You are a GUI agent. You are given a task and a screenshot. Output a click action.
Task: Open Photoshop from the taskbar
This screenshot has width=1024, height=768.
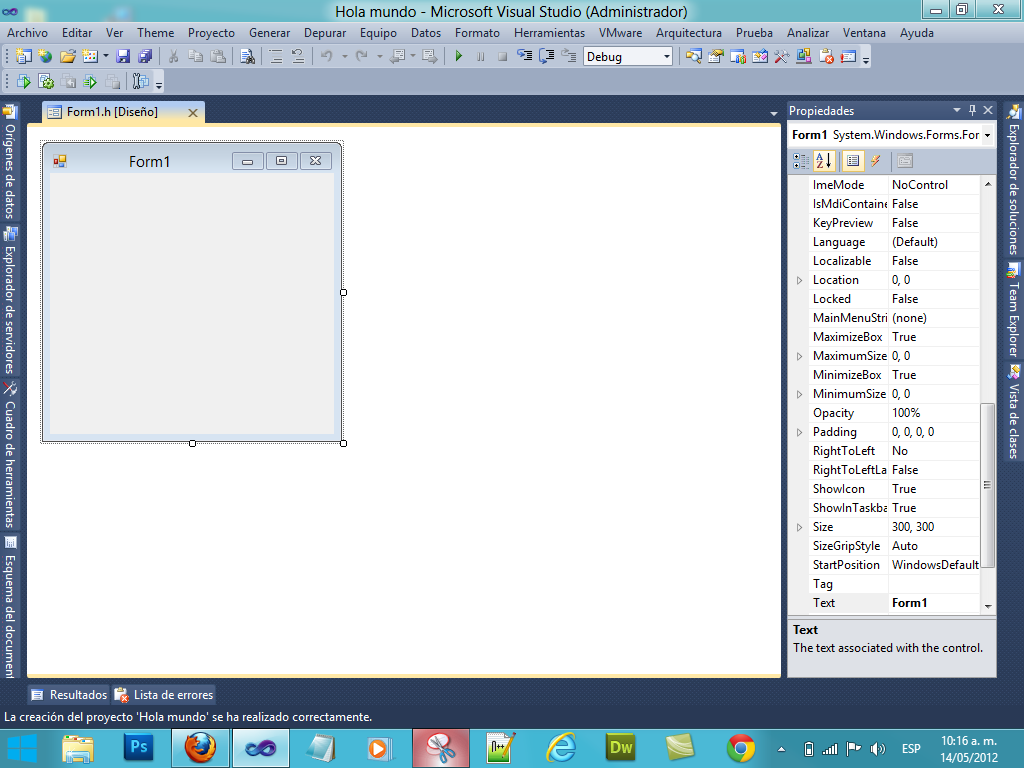139,748
